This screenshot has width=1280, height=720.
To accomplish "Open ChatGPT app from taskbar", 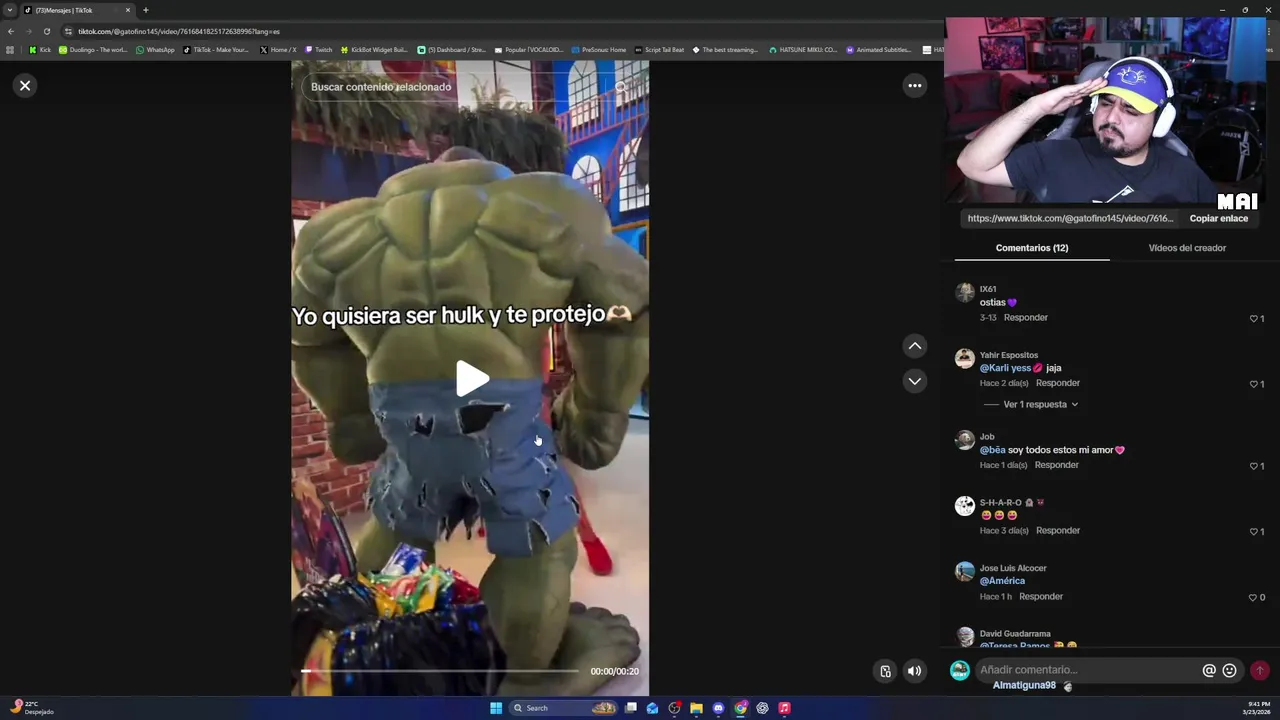I will [x=762, y=708].
